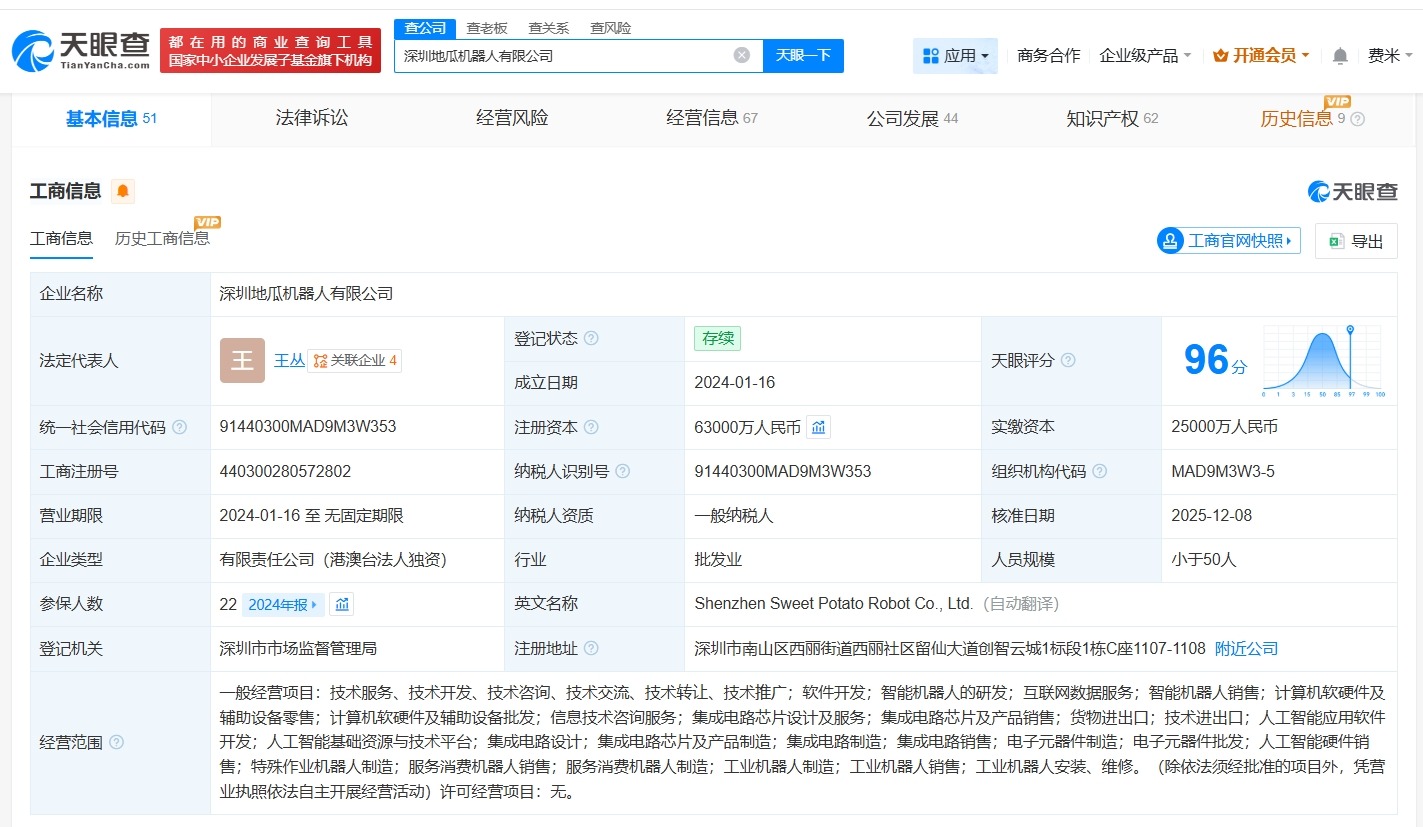Switch to the 法律诉讼 tab
Screen dimensions: 1423x827
tap(310, 118)
